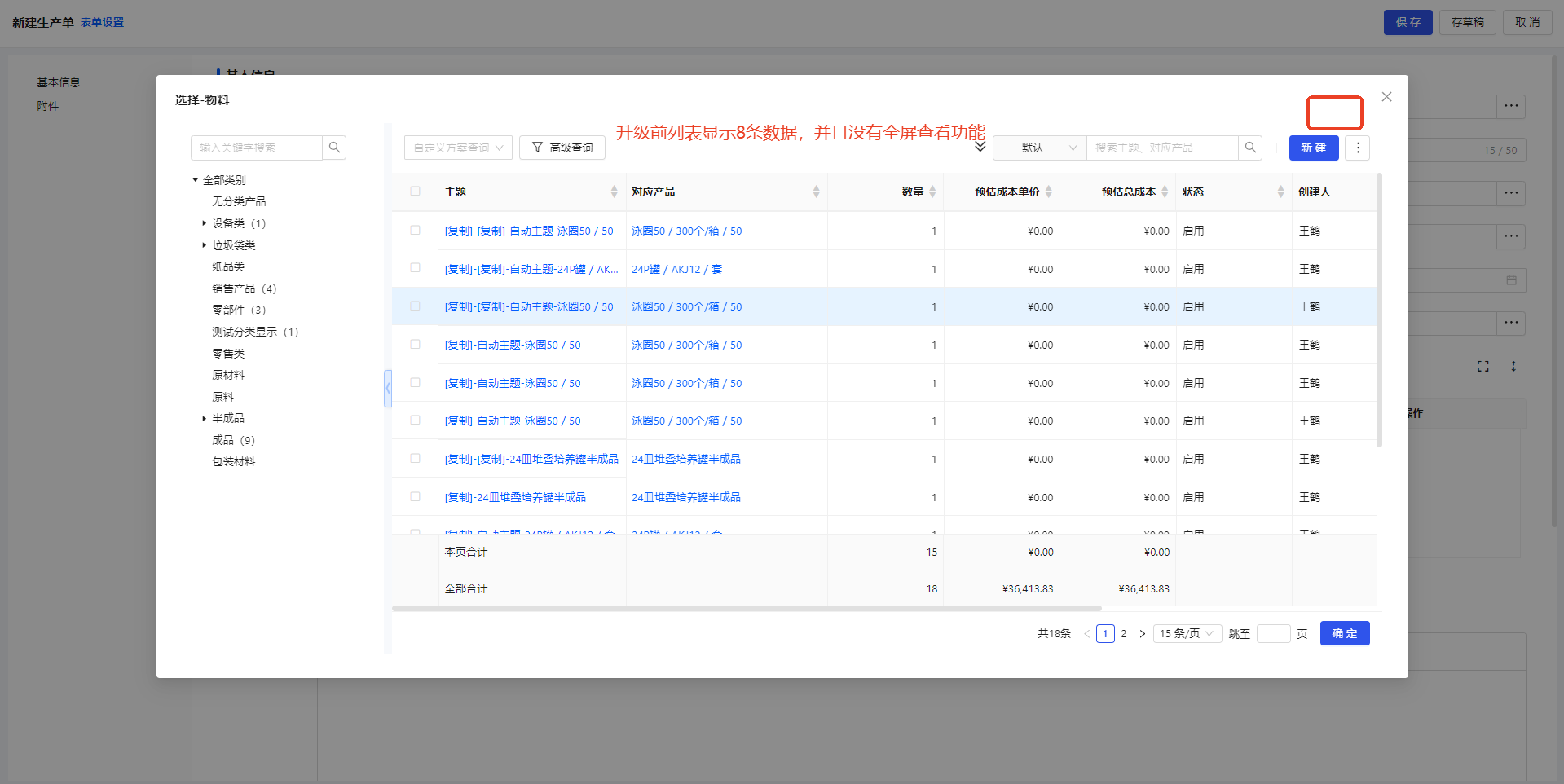Image resolution: width=1564 pixels, height=784 pixels.
Task: Sort by the 预估成本单价 column arrows
Action: [1049, 192]
